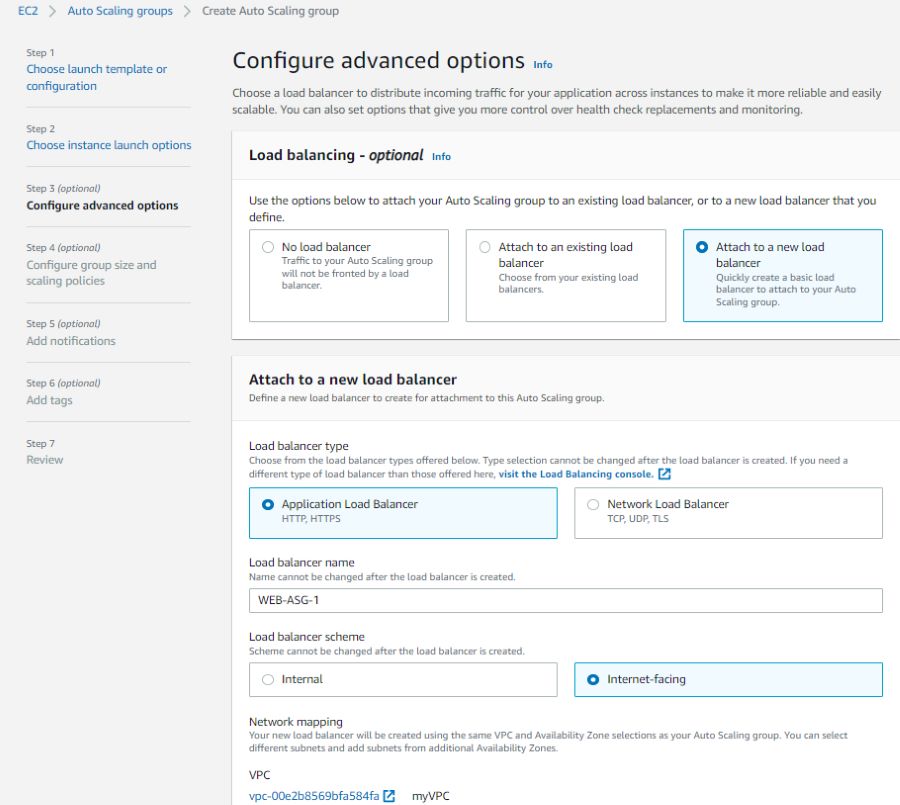This screenshot has height=805, width=900.
Task: Open the vpc-00e2b8569bfa584fa link
Action: [314, 796]
